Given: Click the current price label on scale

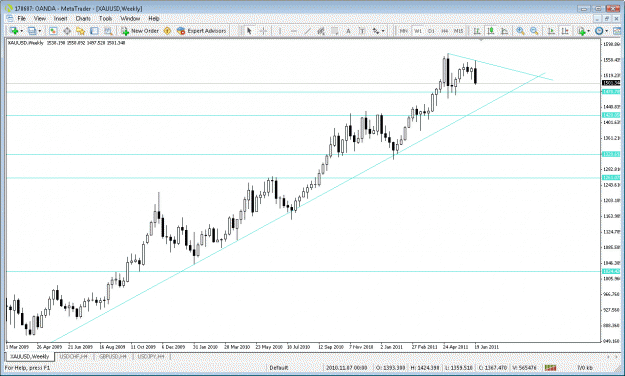Looking at the screenshot, I should 611,83.
